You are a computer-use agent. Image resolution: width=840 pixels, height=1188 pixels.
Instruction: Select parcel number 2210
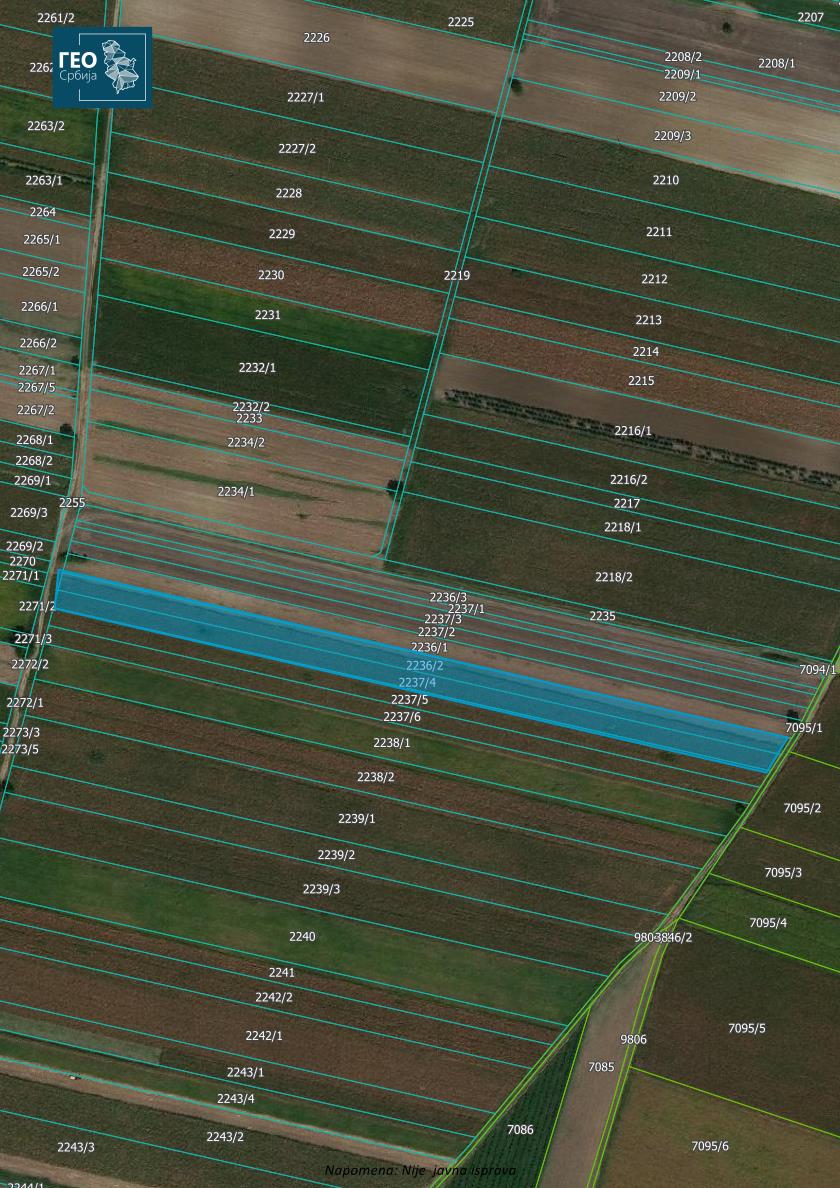(666, 180)
